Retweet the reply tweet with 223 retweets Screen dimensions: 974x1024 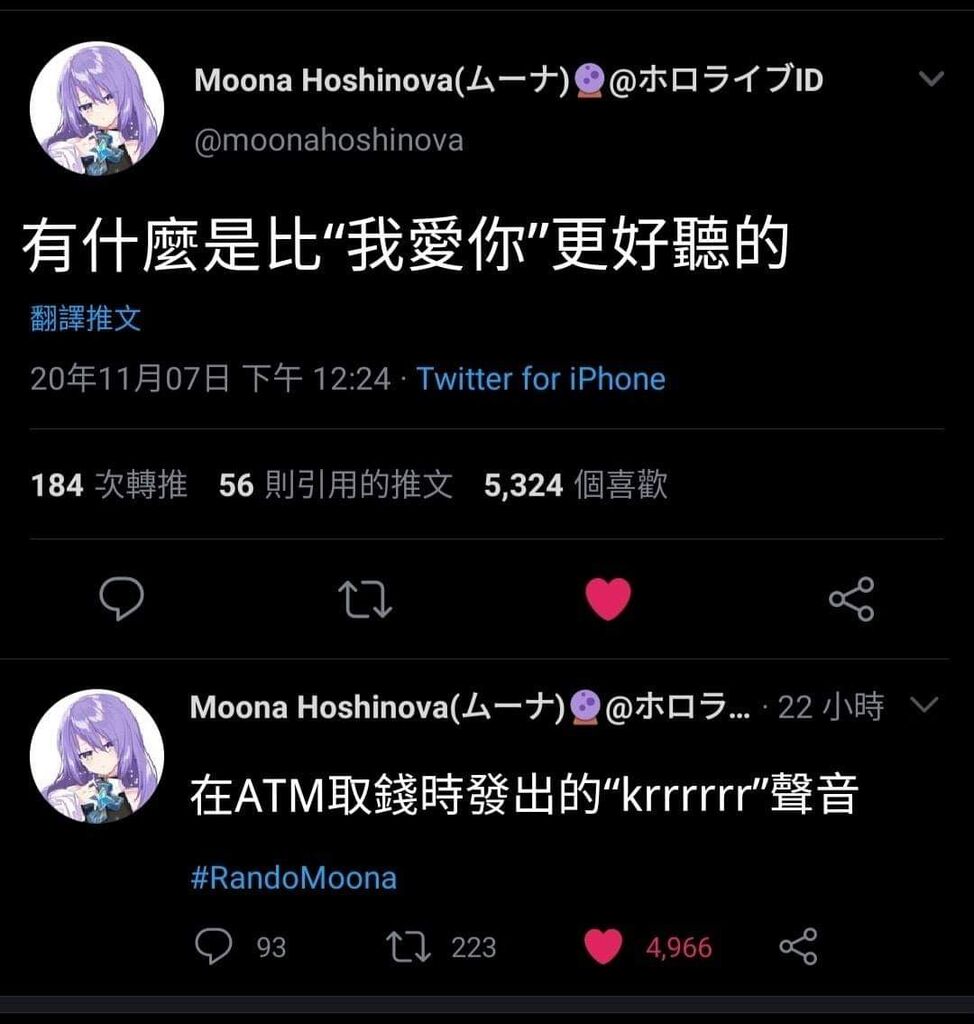click(x=408, y=947)
